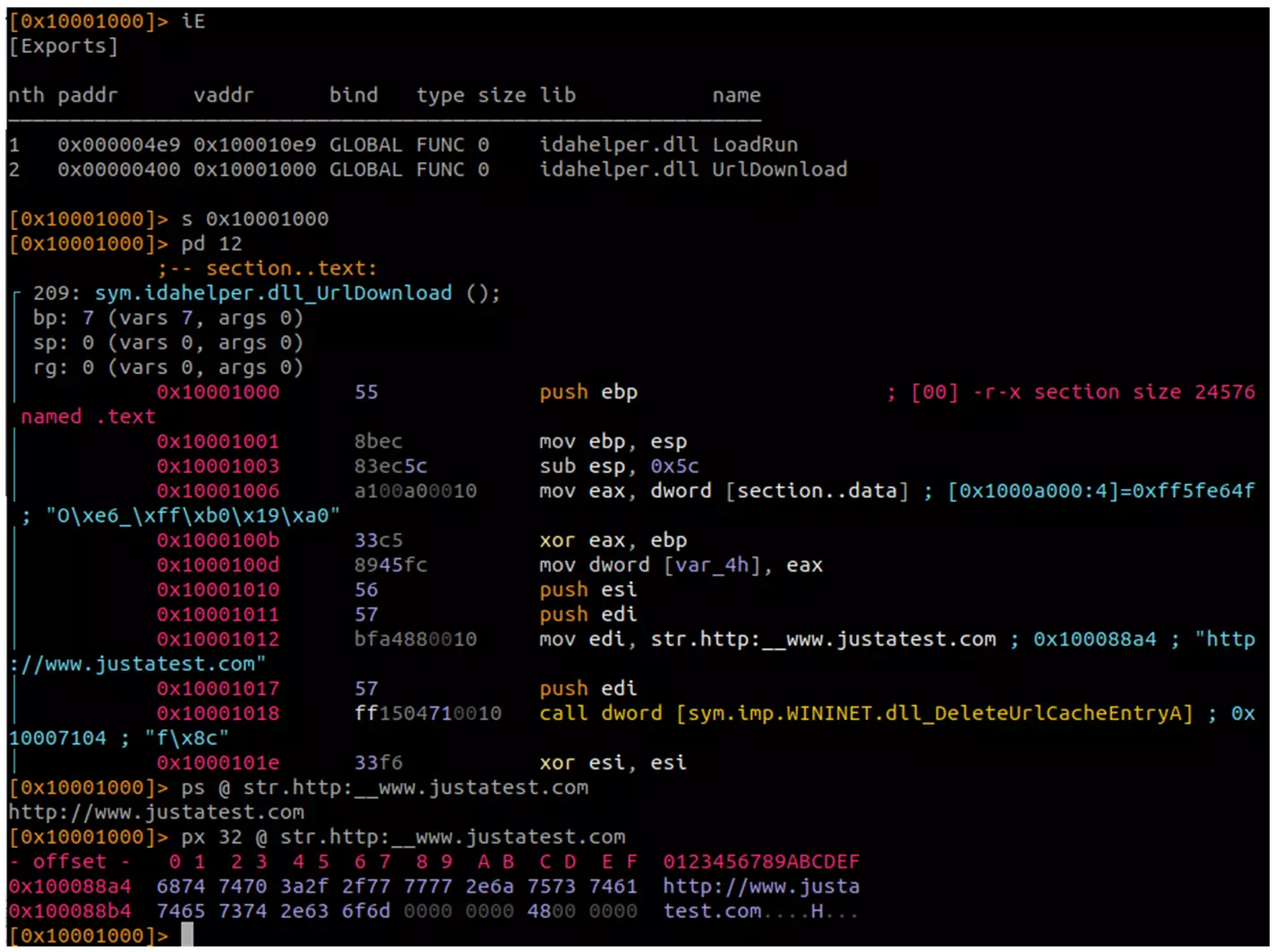Click the printed 'http://www.justatest.com' output line
Screen dimensions: 1277x952
coord(156,812)
